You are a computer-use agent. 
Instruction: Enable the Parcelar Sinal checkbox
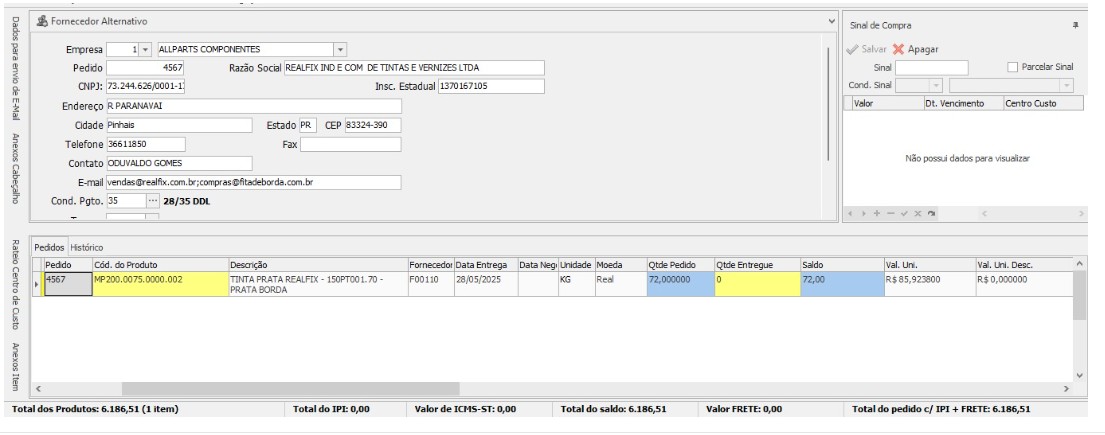[1012, 67]
